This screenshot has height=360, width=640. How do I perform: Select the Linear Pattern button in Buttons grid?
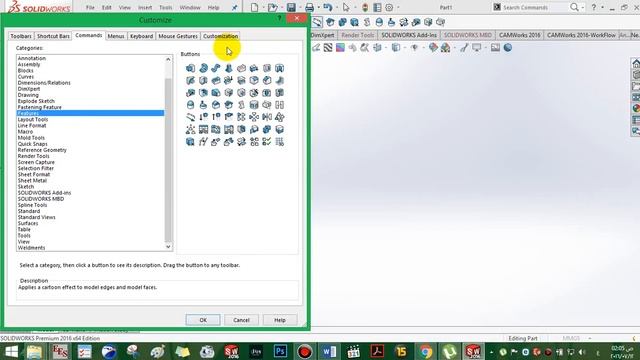coord(241,117)
